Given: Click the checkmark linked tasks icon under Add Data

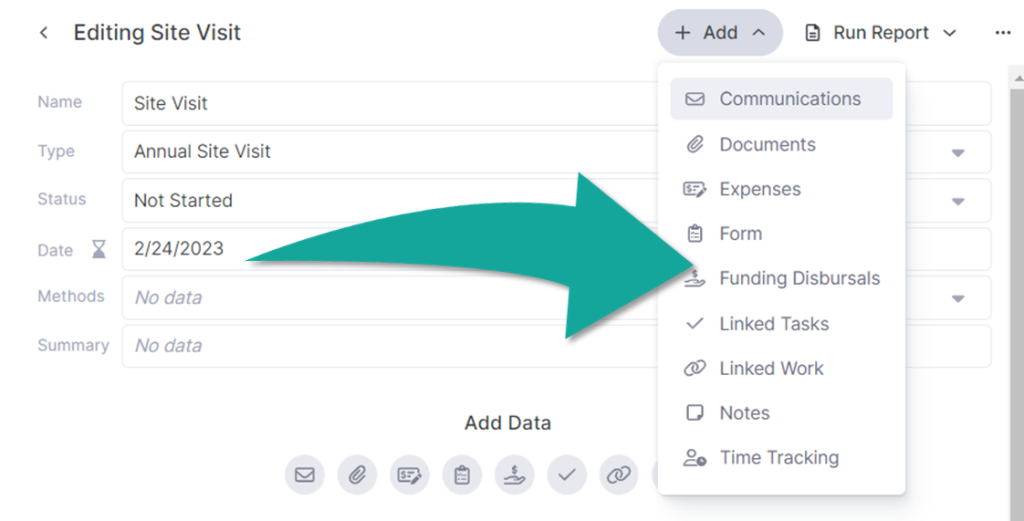Looking at the screenshot, I should coord(566,475).
